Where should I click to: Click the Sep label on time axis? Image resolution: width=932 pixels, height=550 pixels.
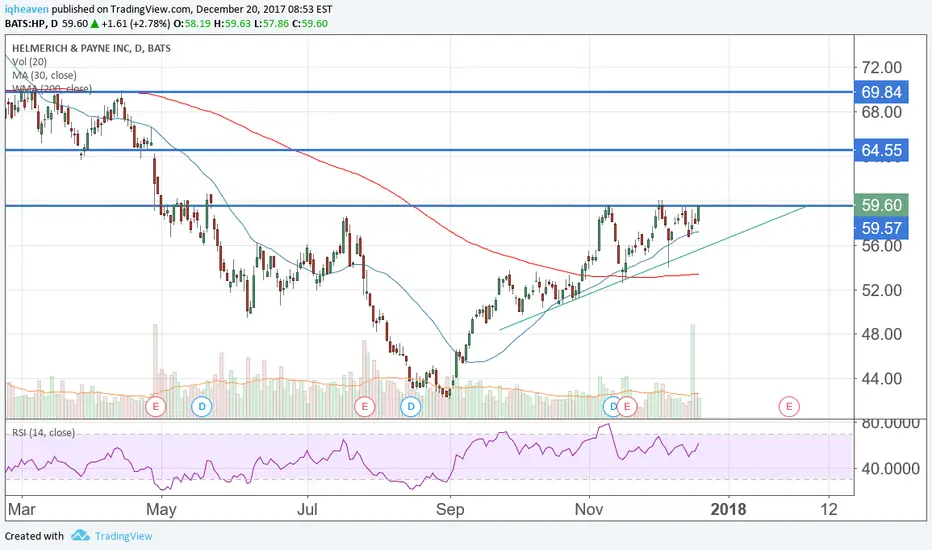coord(450,510)
